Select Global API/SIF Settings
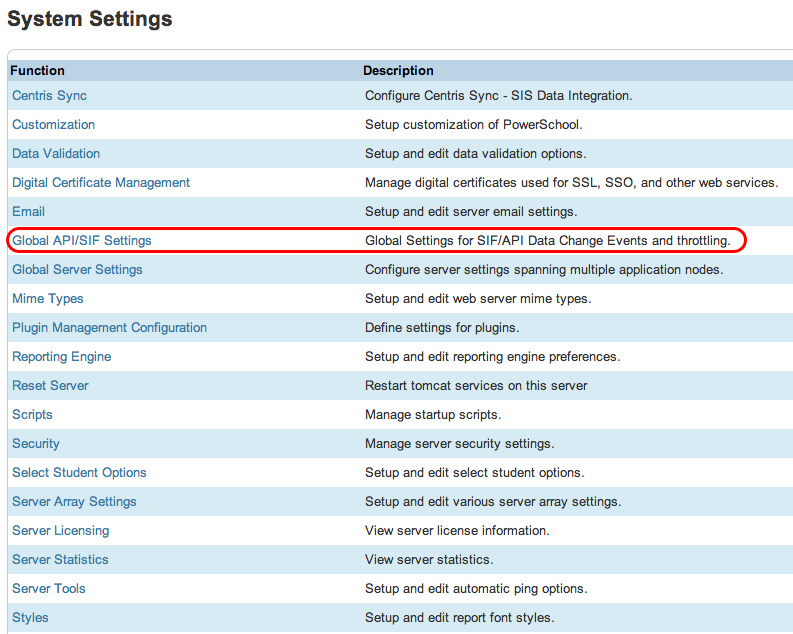The image size is (793, 634). point(82,241)
